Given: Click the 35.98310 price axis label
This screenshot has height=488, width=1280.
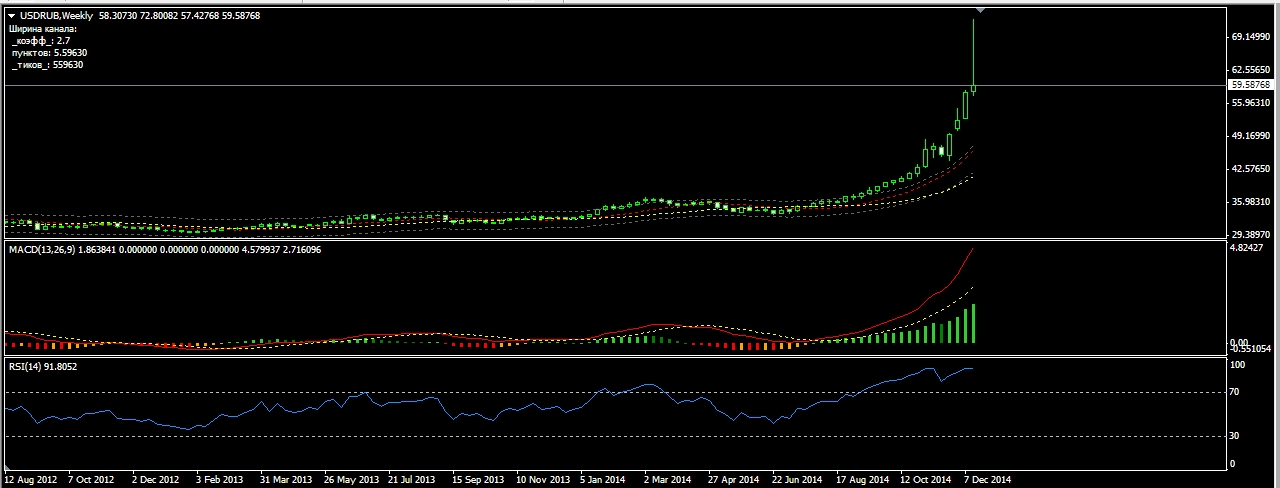Looking at the screenshot, I should [x=1251, y=201].
